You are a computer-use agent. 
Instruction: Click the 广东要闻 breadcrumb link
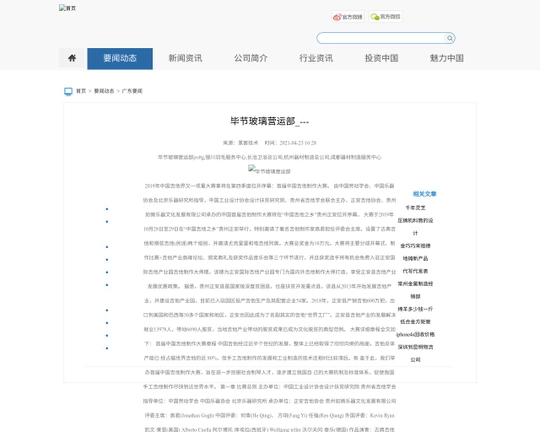pyautogui.click(x=132, y=91)
